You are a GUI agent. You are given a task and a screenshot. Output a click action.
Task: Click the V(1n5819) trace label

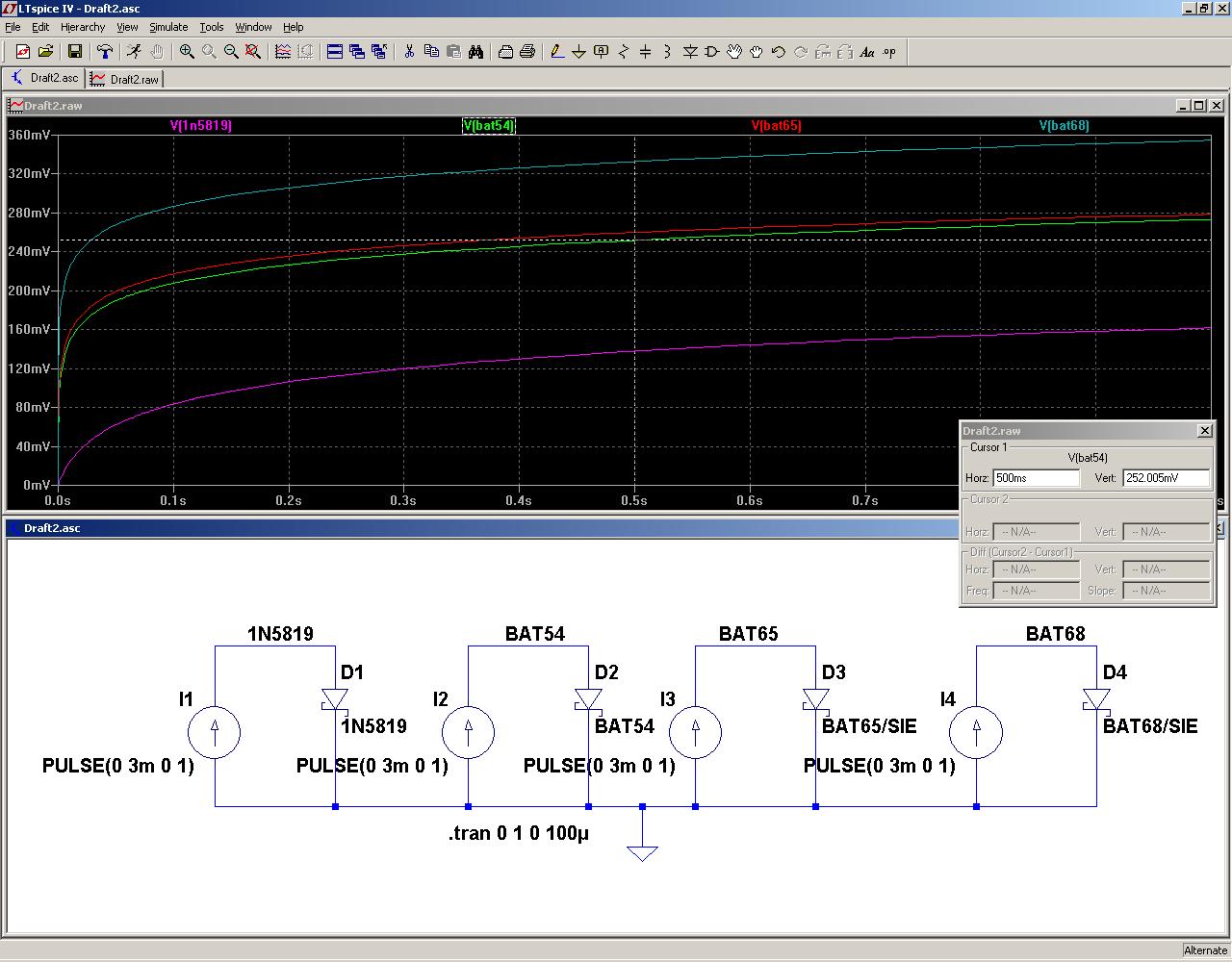pyautogui.click(x=201, y=125)
